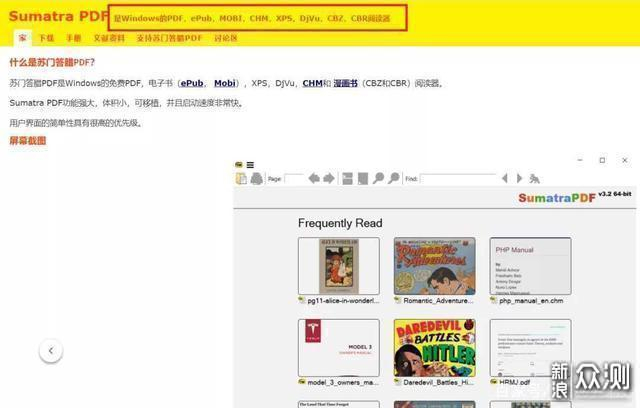Open the 讨论区 forum tab
The width and height of the screenshot is (640, 408).
pos(226,38)
